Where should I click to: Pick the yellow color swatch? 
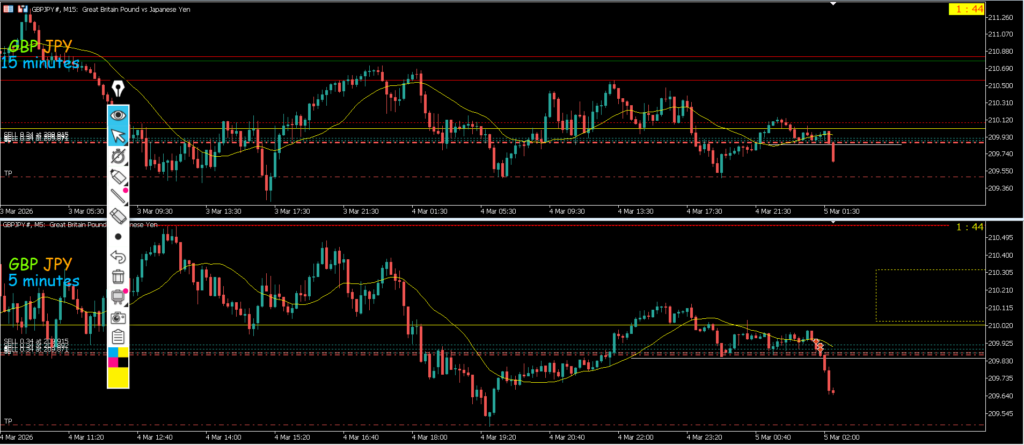point(118,377)
